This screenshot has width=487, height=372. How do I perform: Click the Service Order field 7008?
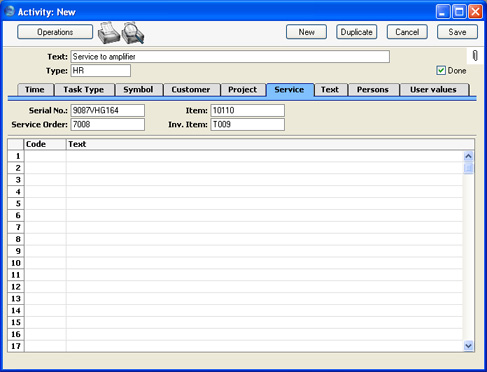point(107,124)
